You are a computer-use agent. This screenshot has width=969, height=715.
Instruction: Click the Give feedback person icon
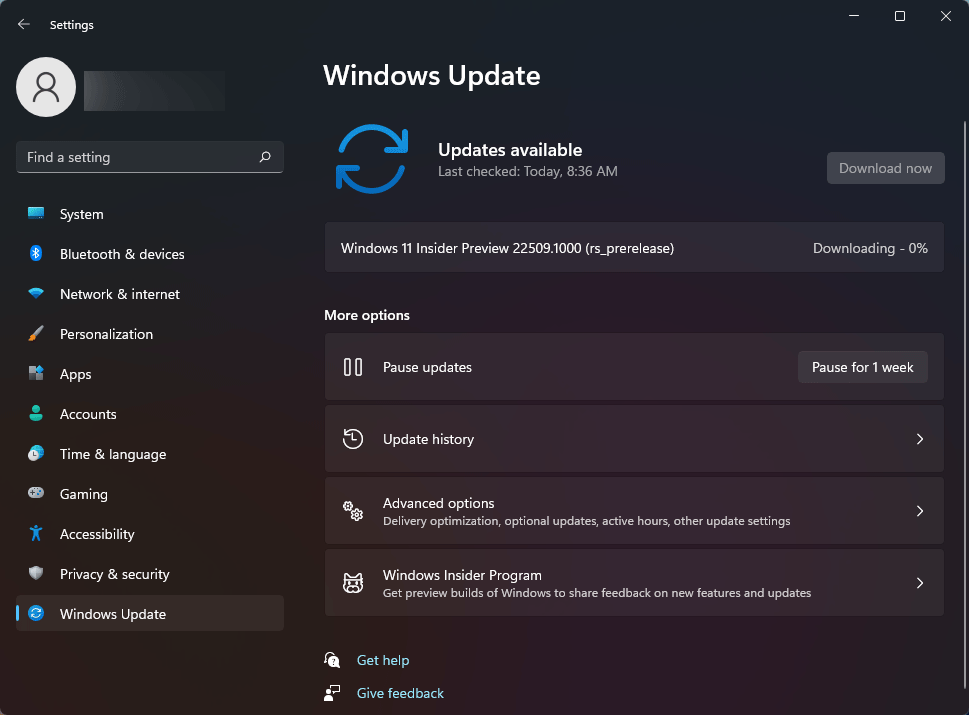click(x=332, y=693)
